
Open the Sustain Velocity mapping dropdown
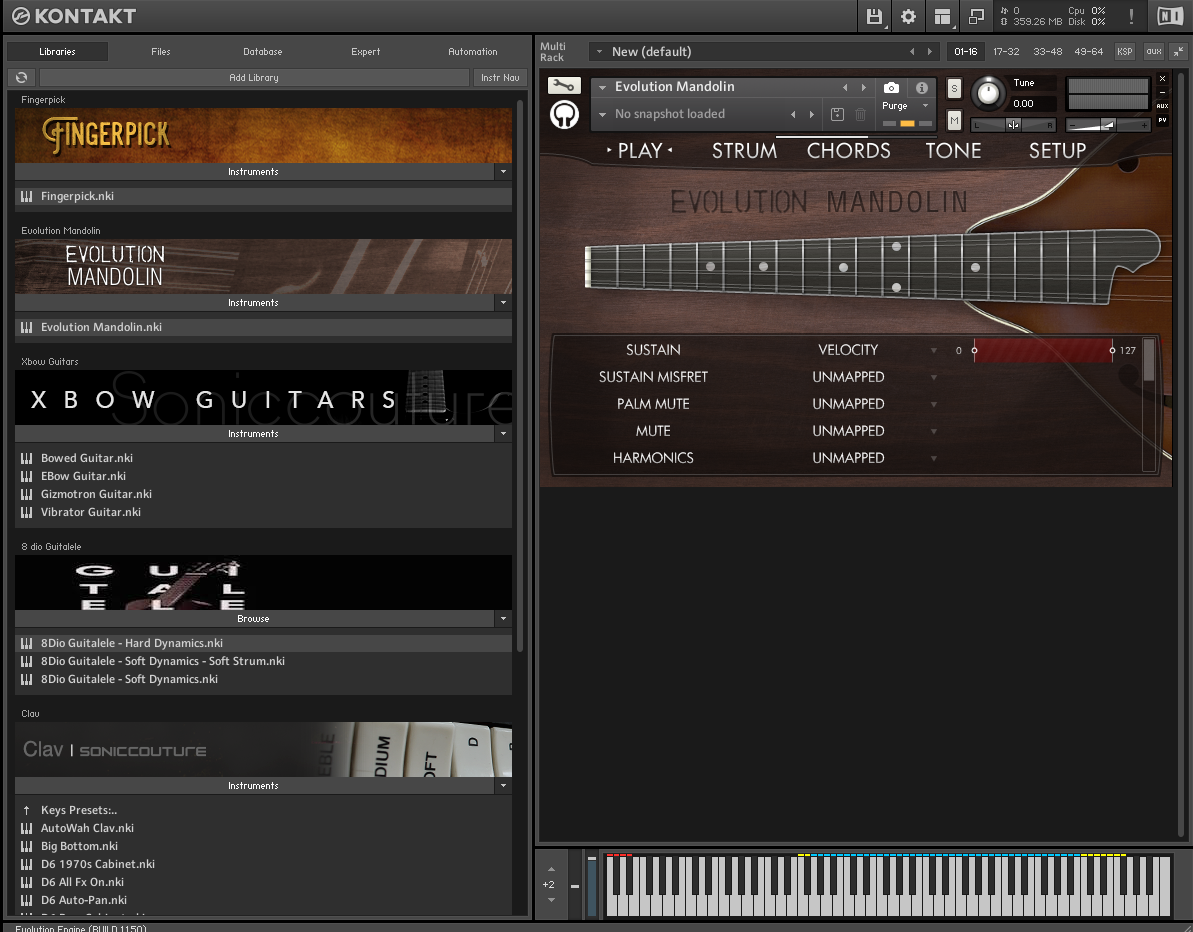(934, 351)
